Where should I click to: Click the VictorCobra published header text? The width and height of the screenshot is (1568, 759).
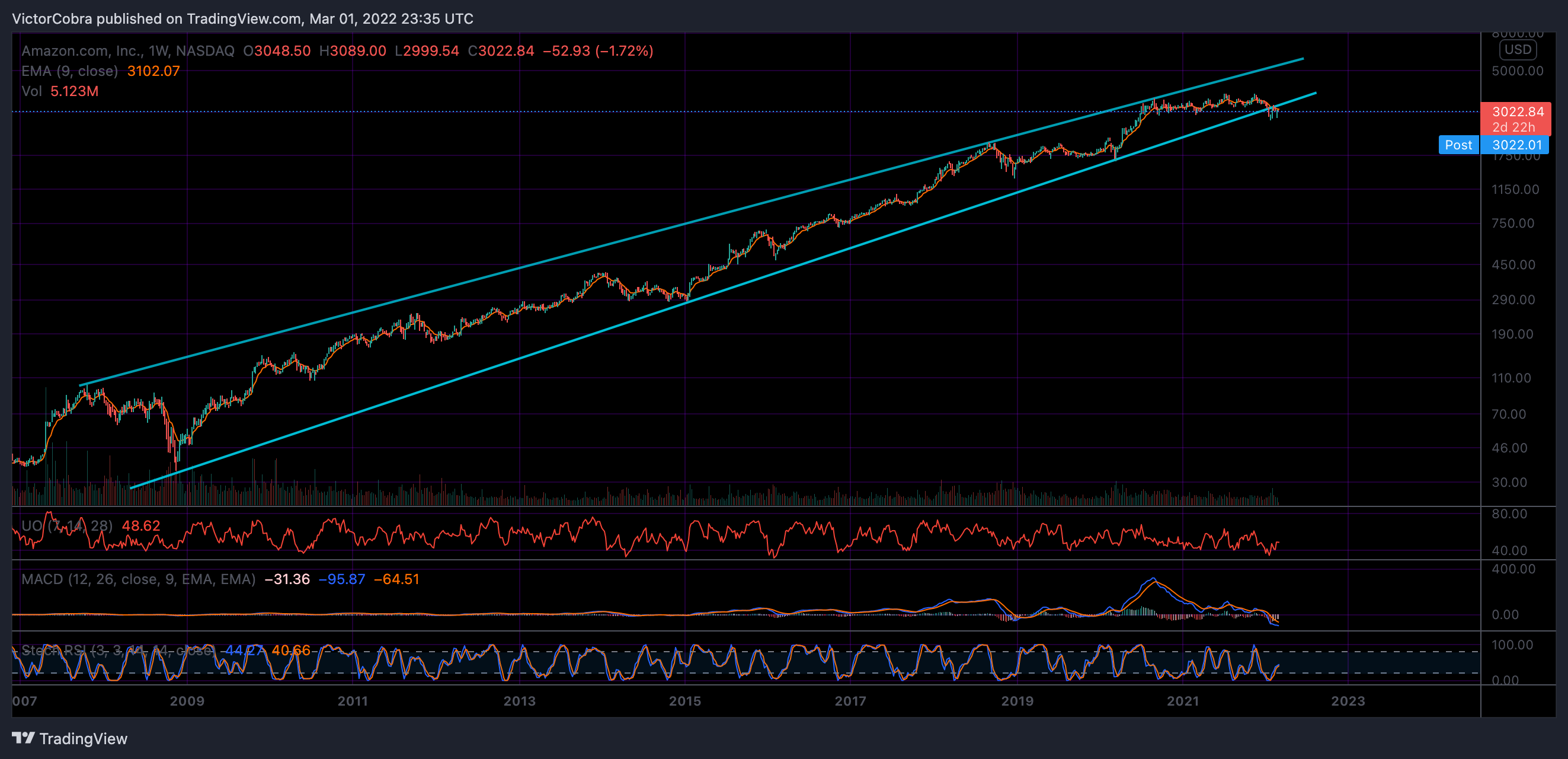[x=243, y=19]
